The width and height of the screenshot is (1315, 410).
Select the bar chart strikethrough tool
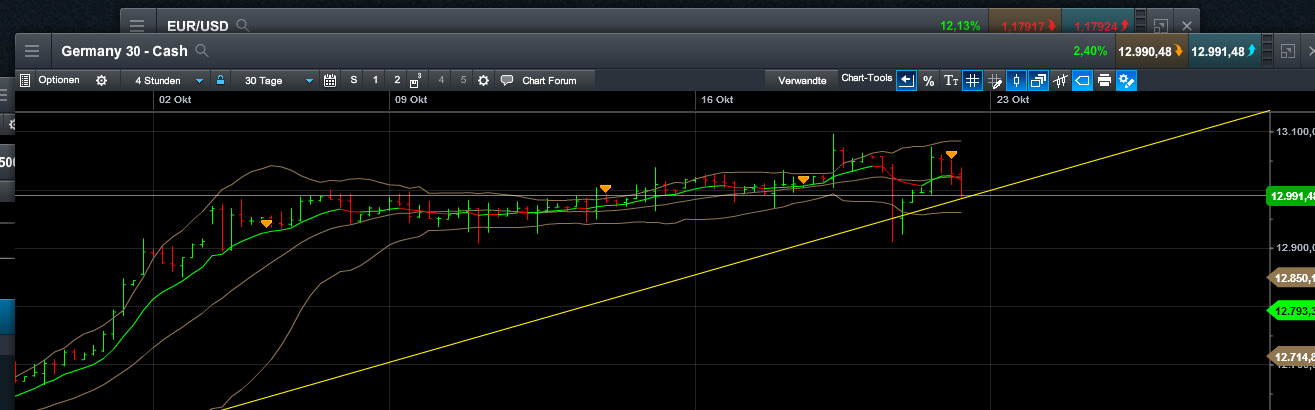coord(1060,80)
